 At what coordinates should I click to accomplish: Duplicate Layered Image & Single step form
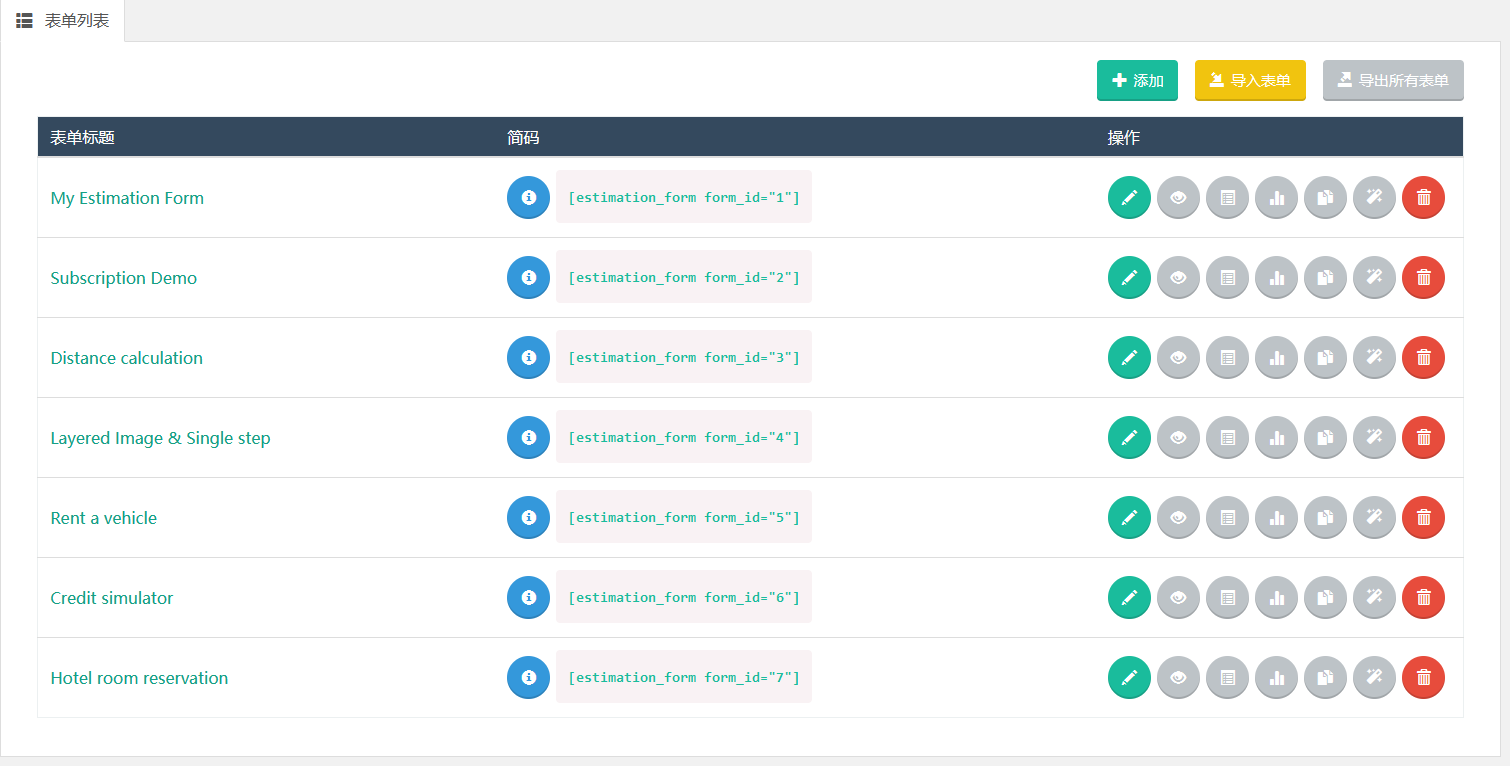1326,437
